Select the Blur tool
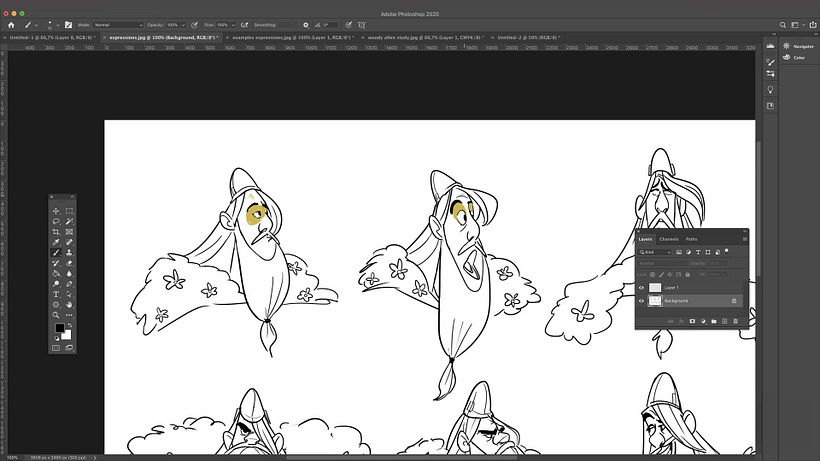 69,273
